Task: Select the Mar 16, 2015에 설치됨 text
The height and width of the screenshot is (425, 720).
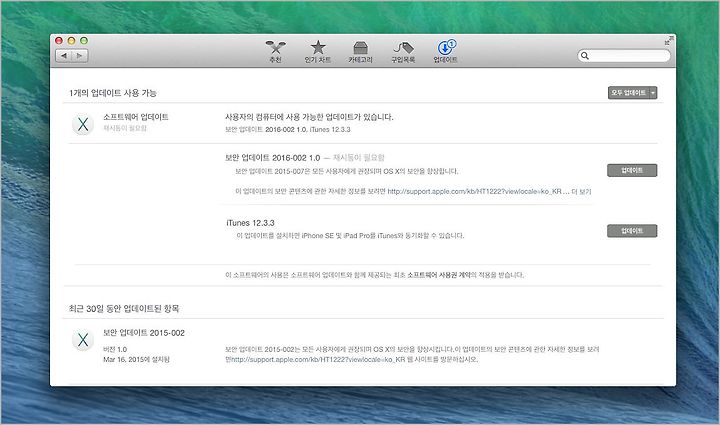Action: point(136,359)
